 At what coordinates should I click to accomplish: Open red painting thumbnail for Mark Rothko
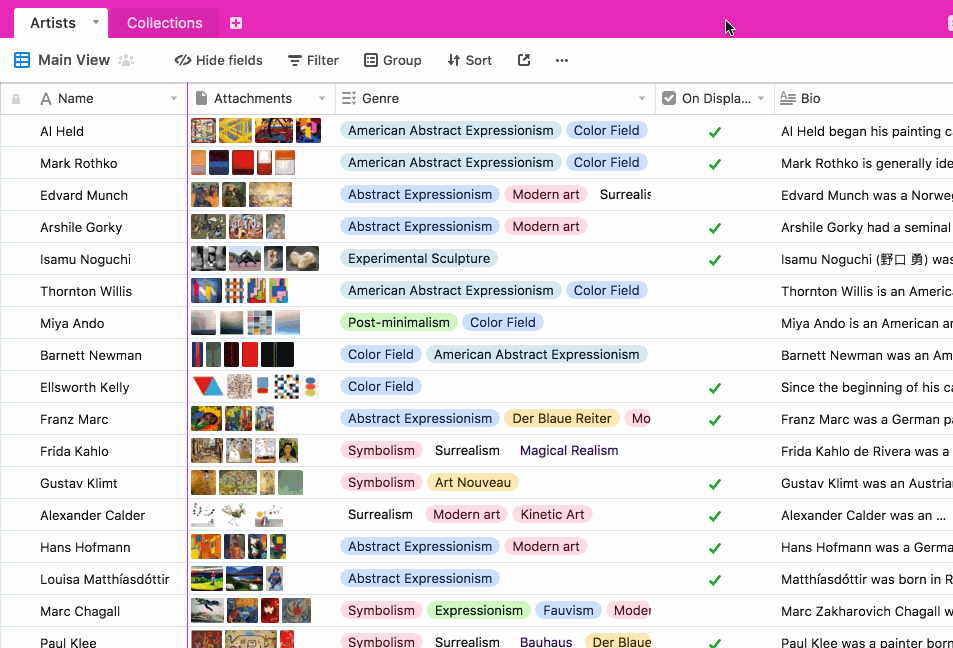coord(243,163)
